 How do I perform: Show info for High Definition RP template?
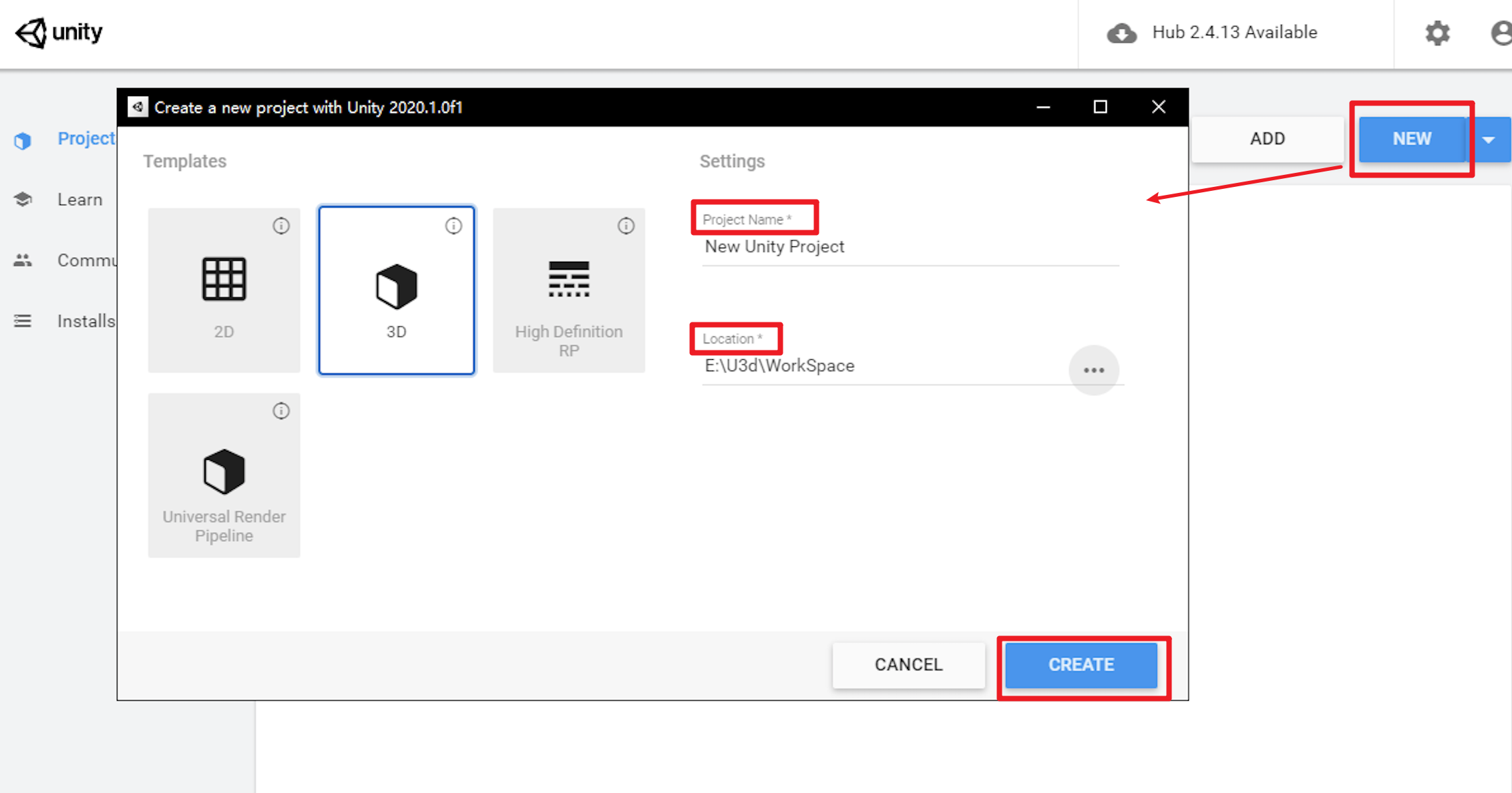coord(626,226)
